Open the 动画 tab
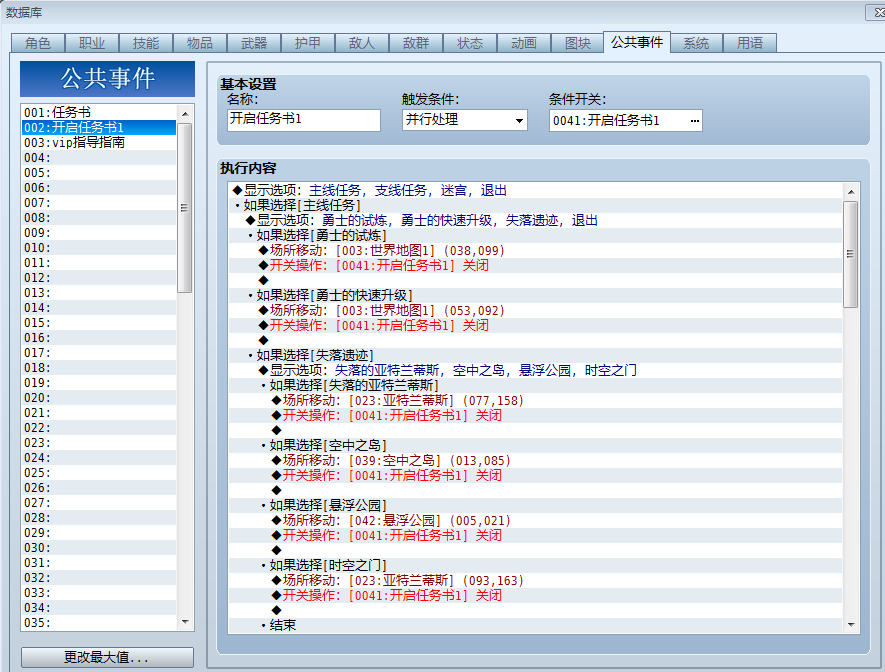This screenshot has height=672, width=885. [524, 43]
